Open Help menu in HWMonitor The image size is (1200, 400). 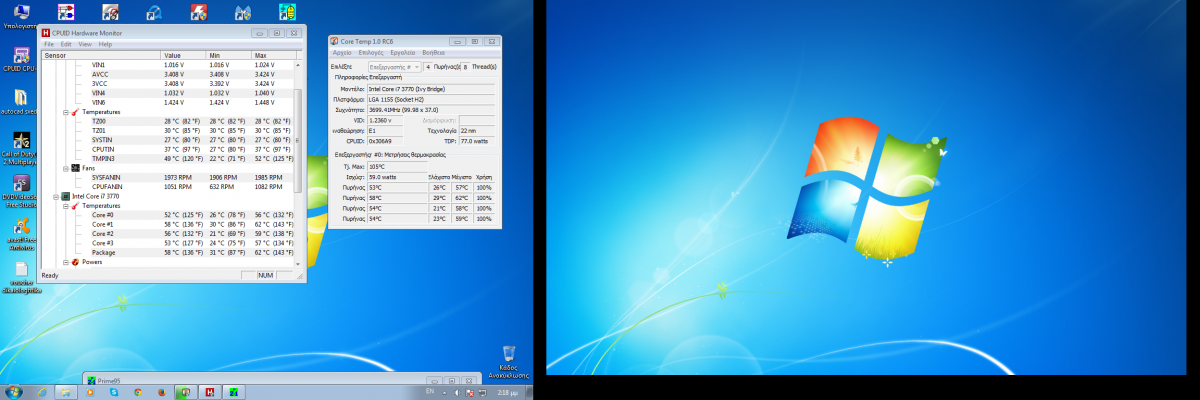coord(105,44)
